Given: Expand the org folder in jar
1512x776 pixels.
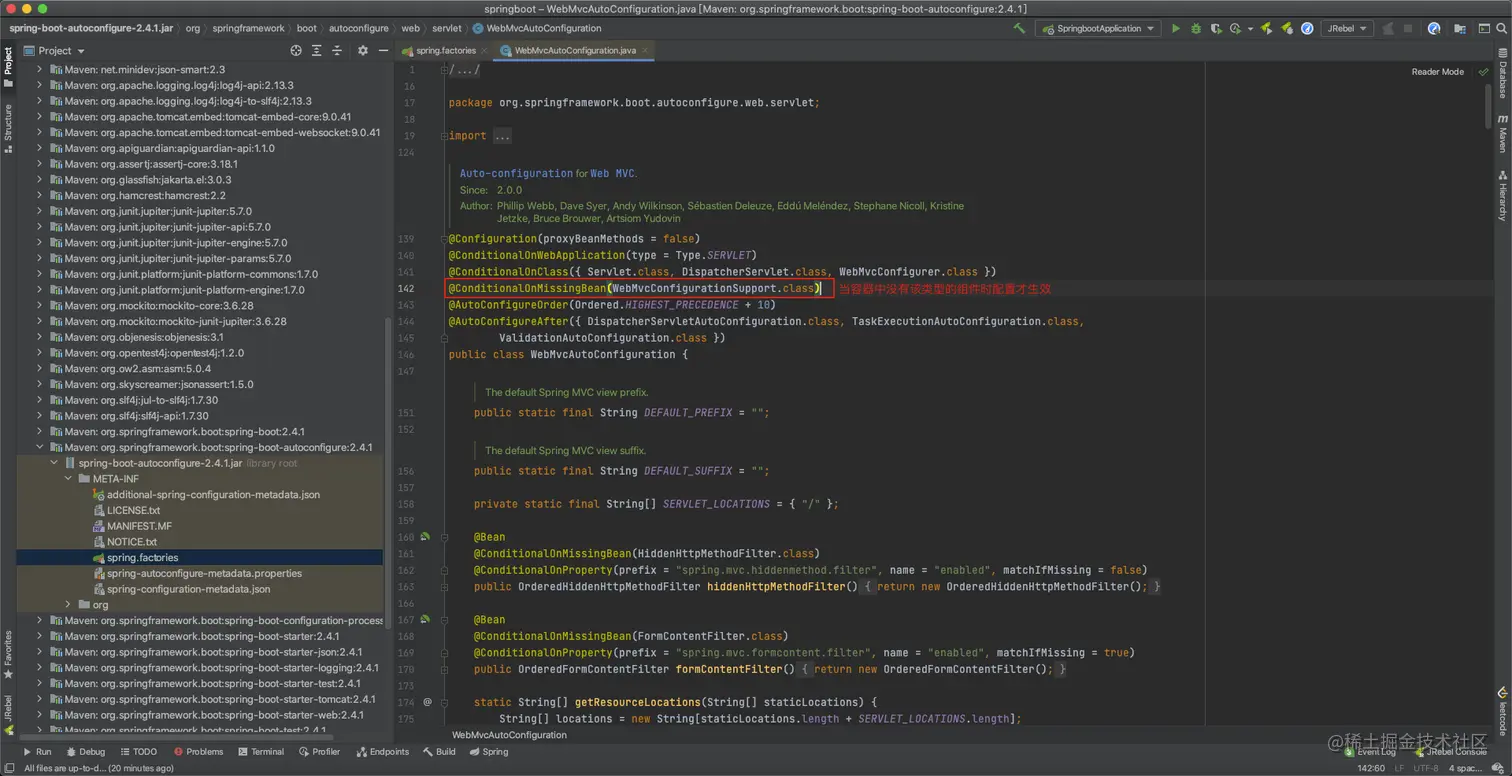Looking at the screenshot, I should [x=69, y=605].
